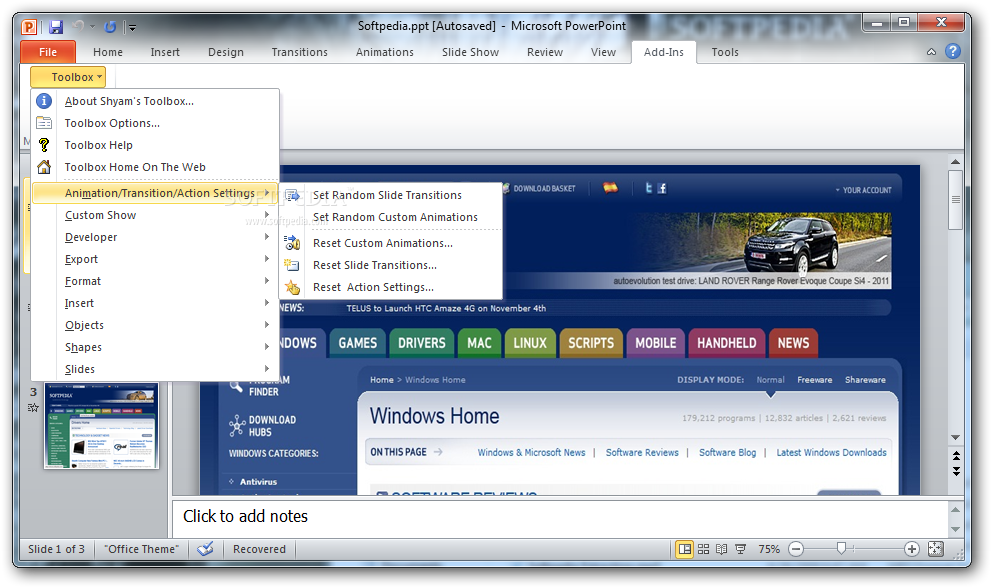The width and height of the screenshot is (992, 588).
Task: Click the Toolbox Home house icon
Action: [x=44, y=167]
